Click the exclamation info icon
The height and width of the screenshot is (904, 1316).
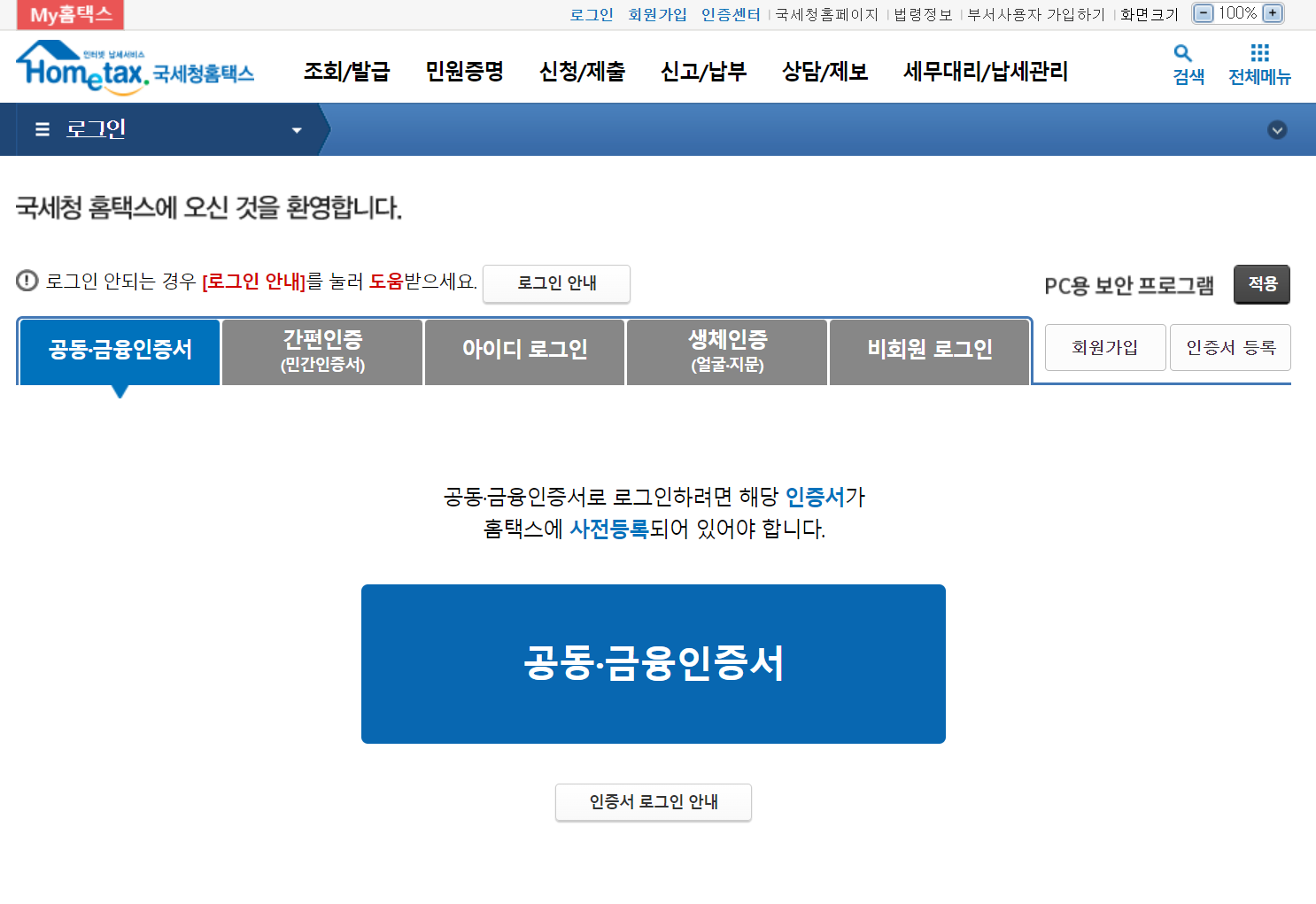point(27,281)
